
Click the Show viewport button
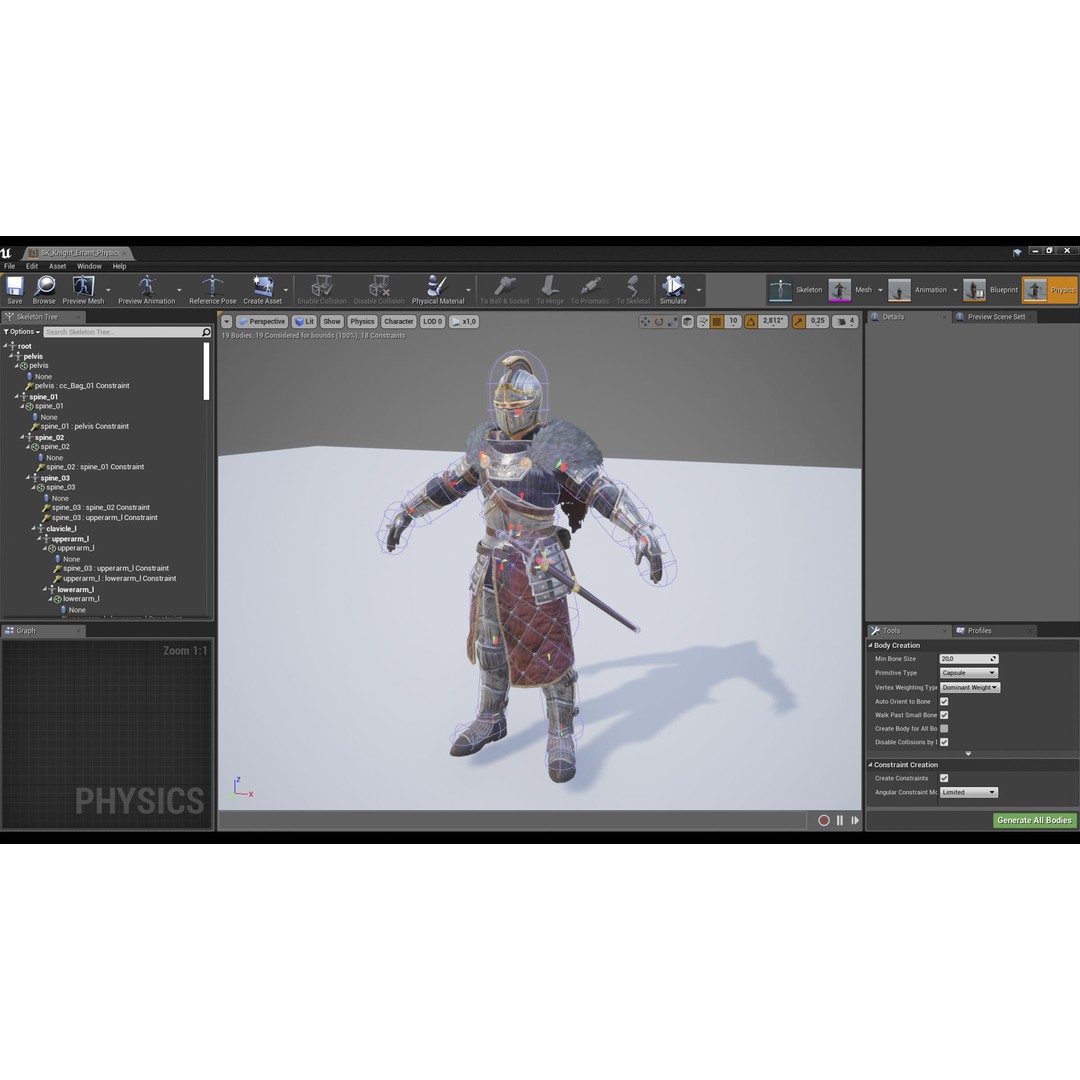pos(332,322)
